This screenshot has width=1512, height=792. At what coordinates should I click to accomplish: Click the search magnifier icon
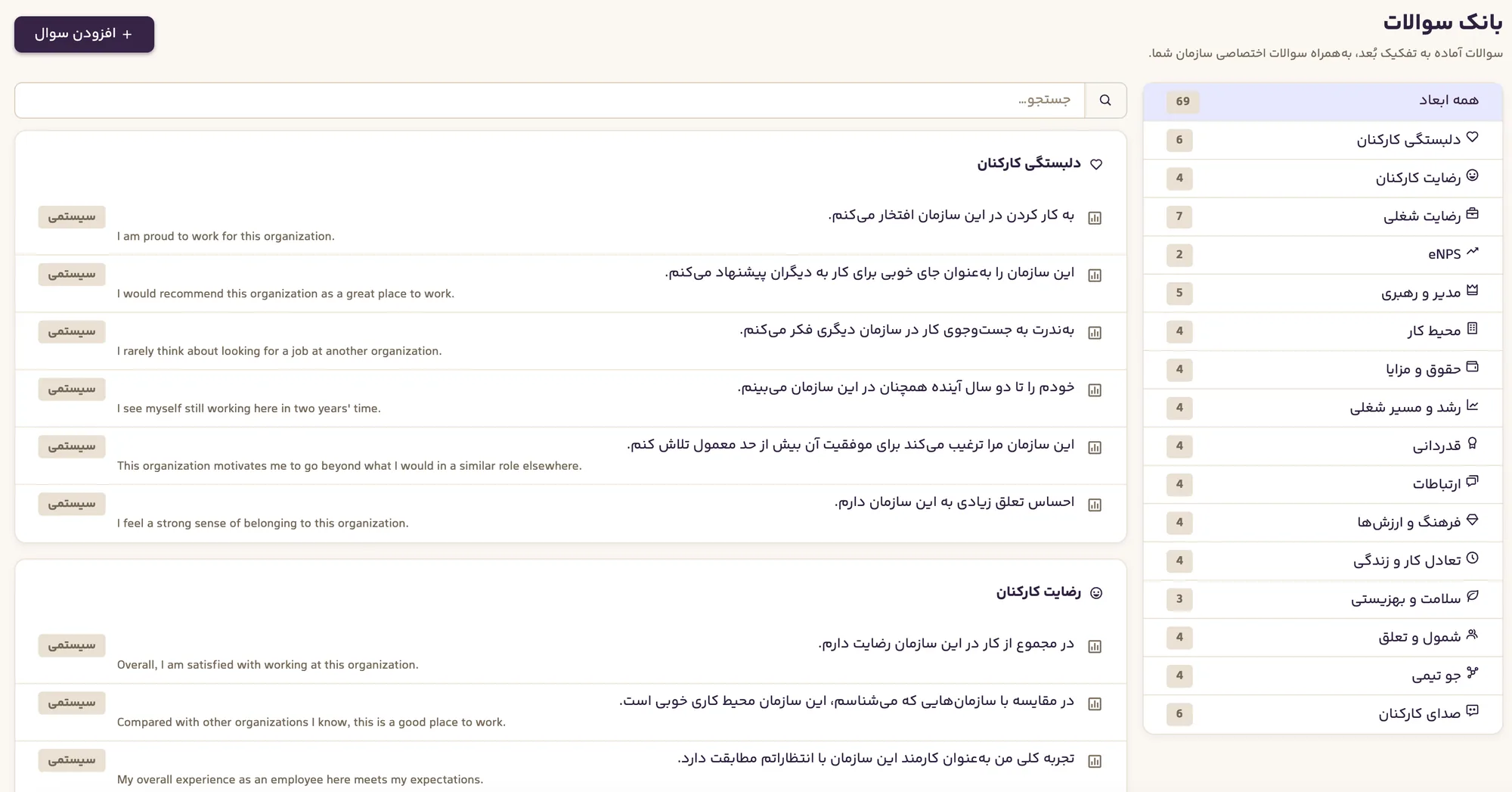tap(1105, 101)
